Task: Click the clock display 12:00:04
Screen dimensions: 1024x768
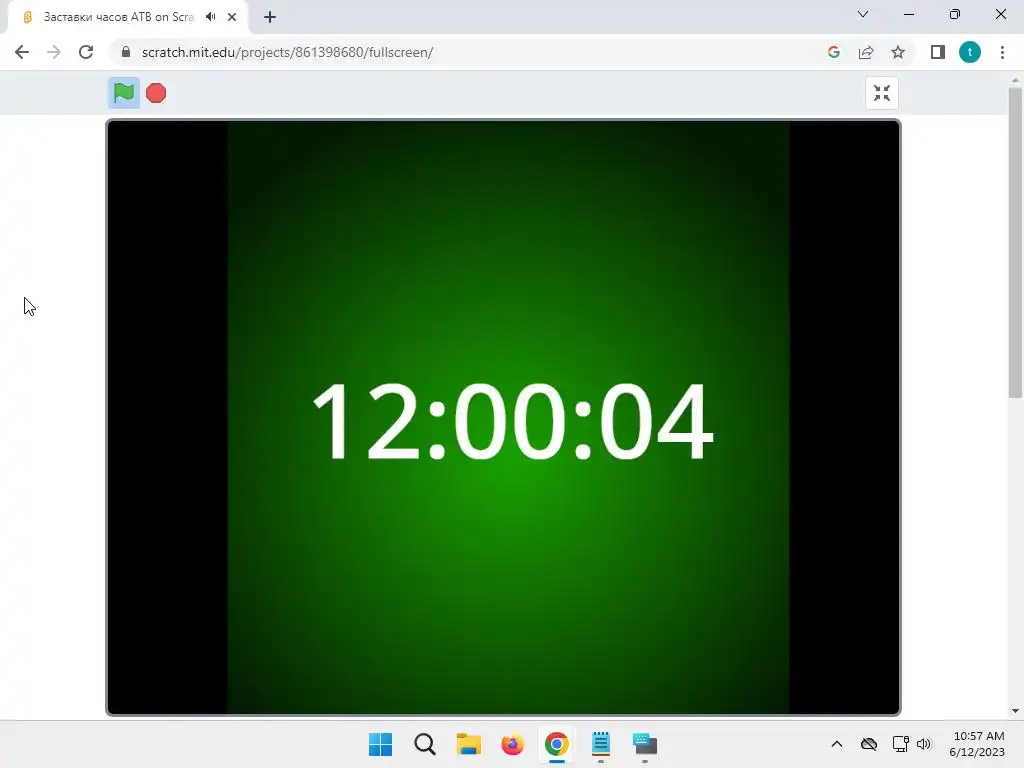Action: [513, 422]
